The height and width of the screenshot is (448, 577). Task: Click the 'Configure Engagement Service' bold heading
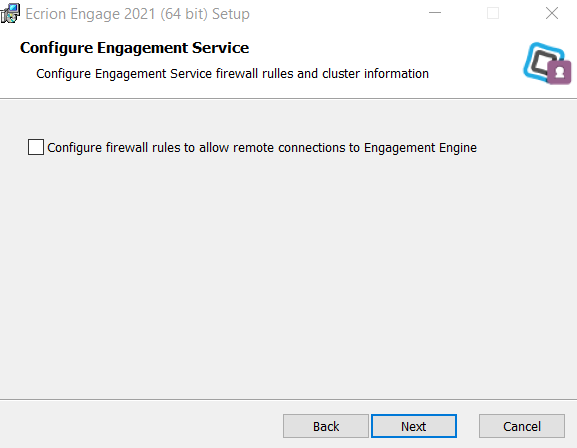point(134,48)
